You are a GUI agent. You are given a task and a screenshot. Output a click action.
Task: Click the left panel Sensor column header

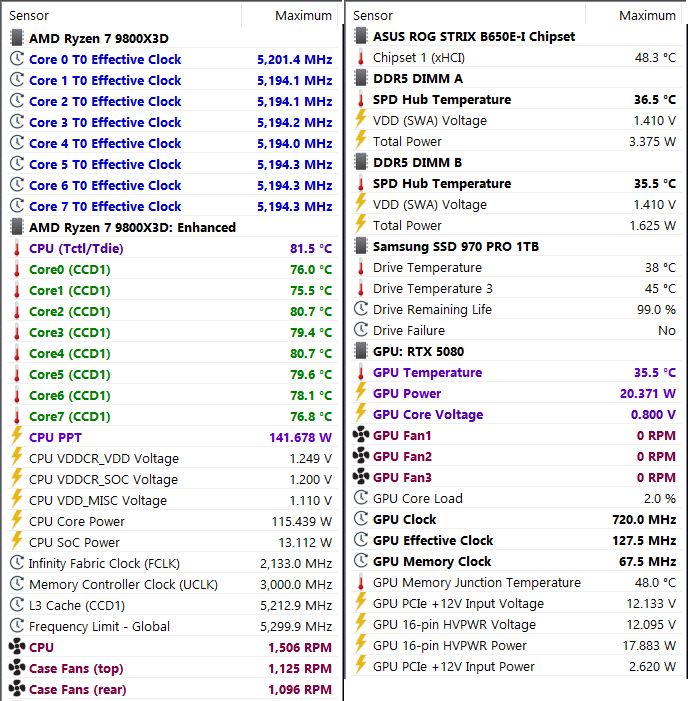[124, 15]
